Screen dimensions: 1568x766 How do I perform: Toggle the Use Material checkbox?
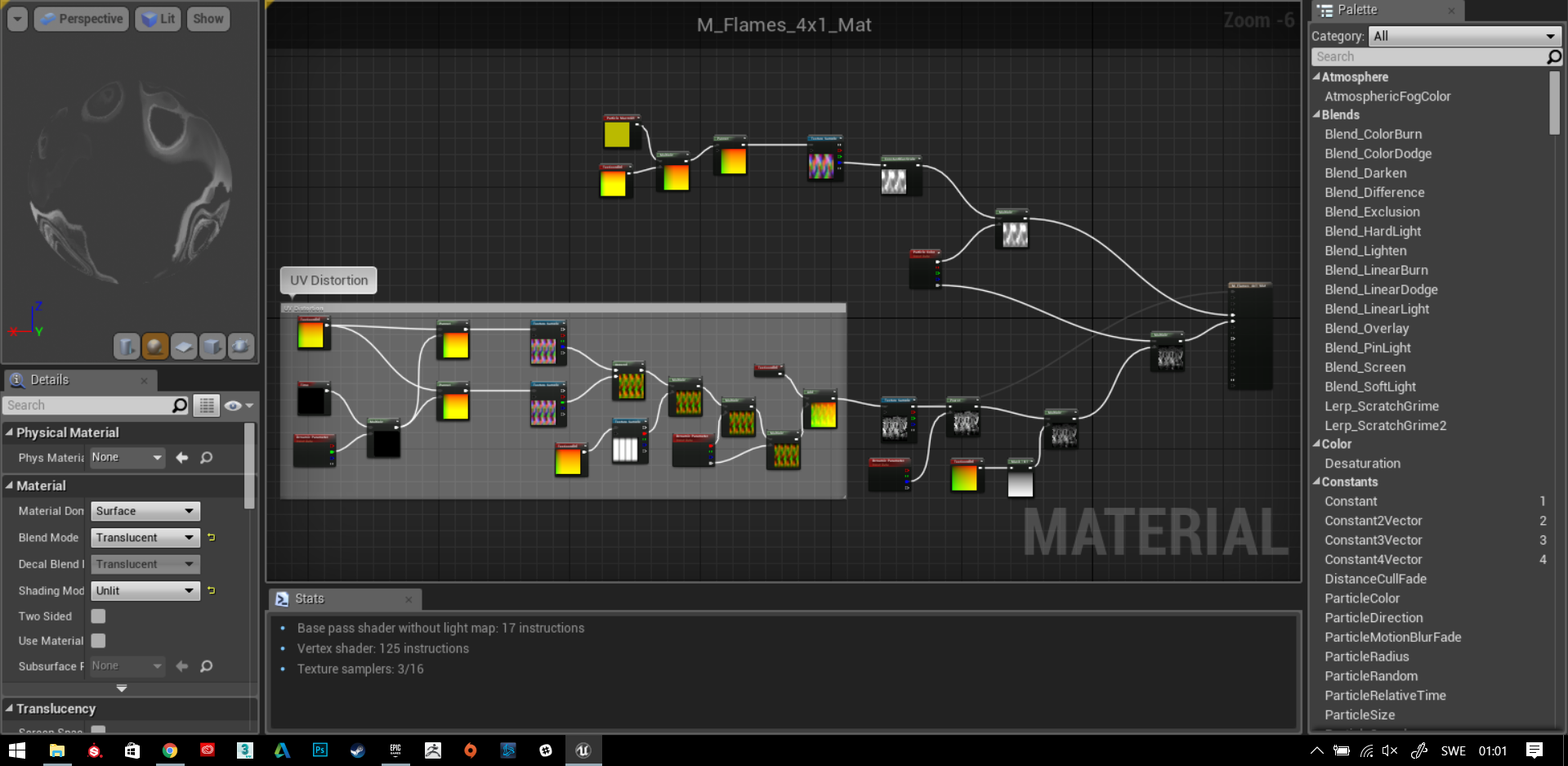[98, 641]
